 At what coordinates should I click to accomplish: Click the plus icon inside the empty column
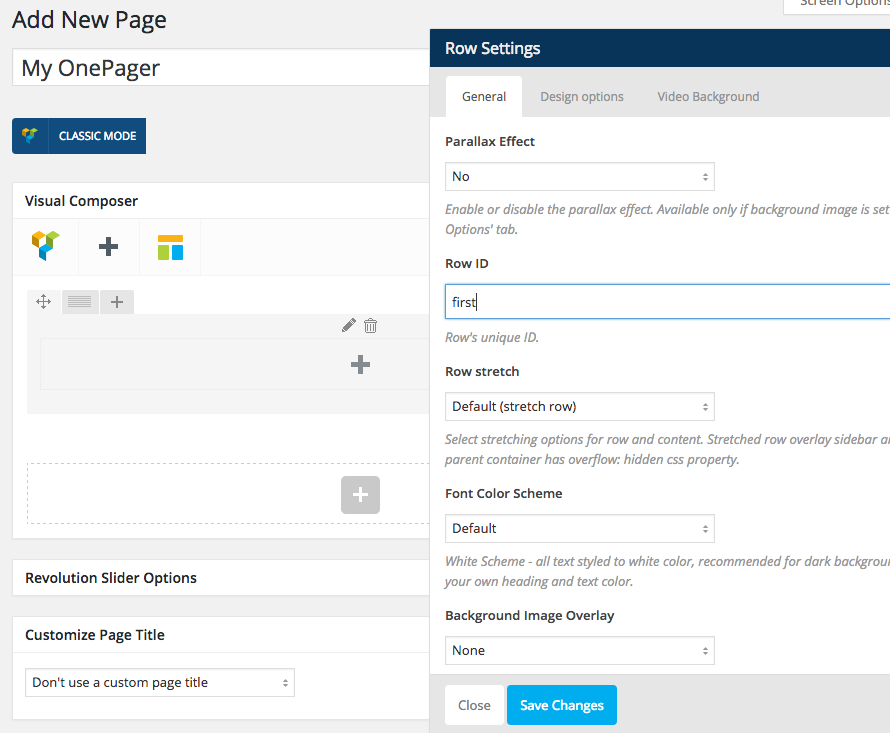click(x=361, y=365)
